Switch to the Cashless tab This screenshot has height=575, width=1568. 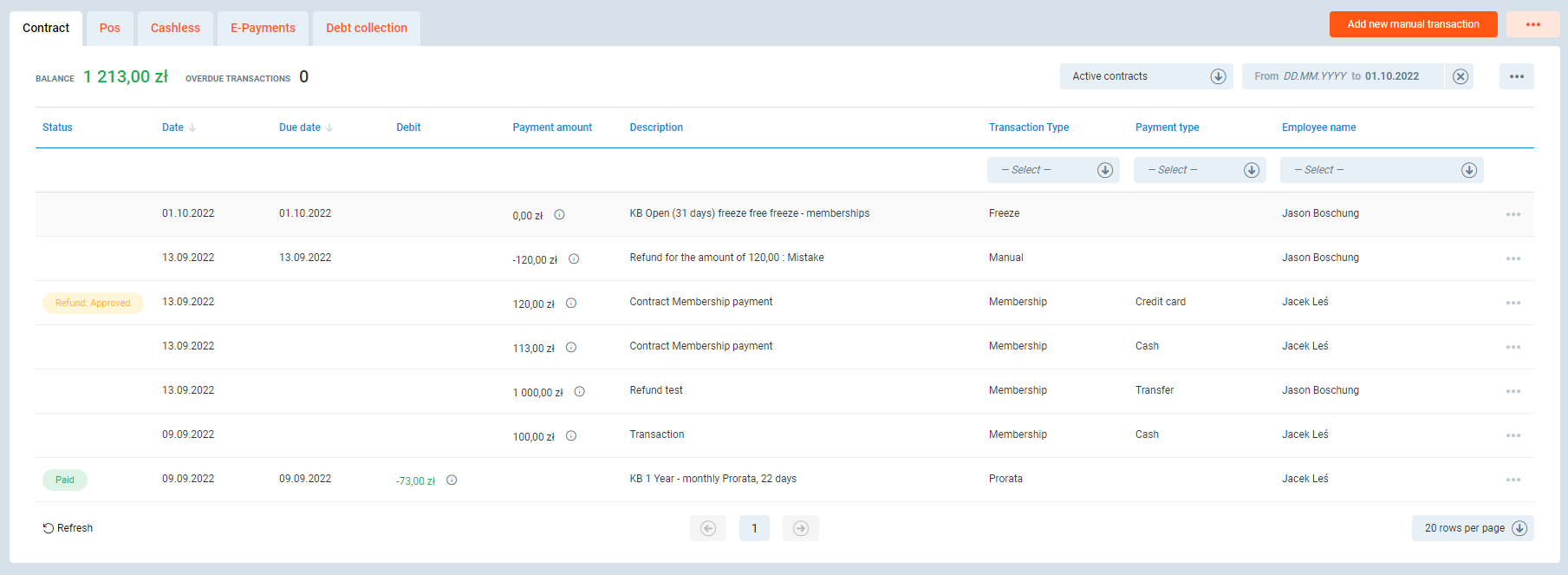pyautogui.click(x=175, y=28)
